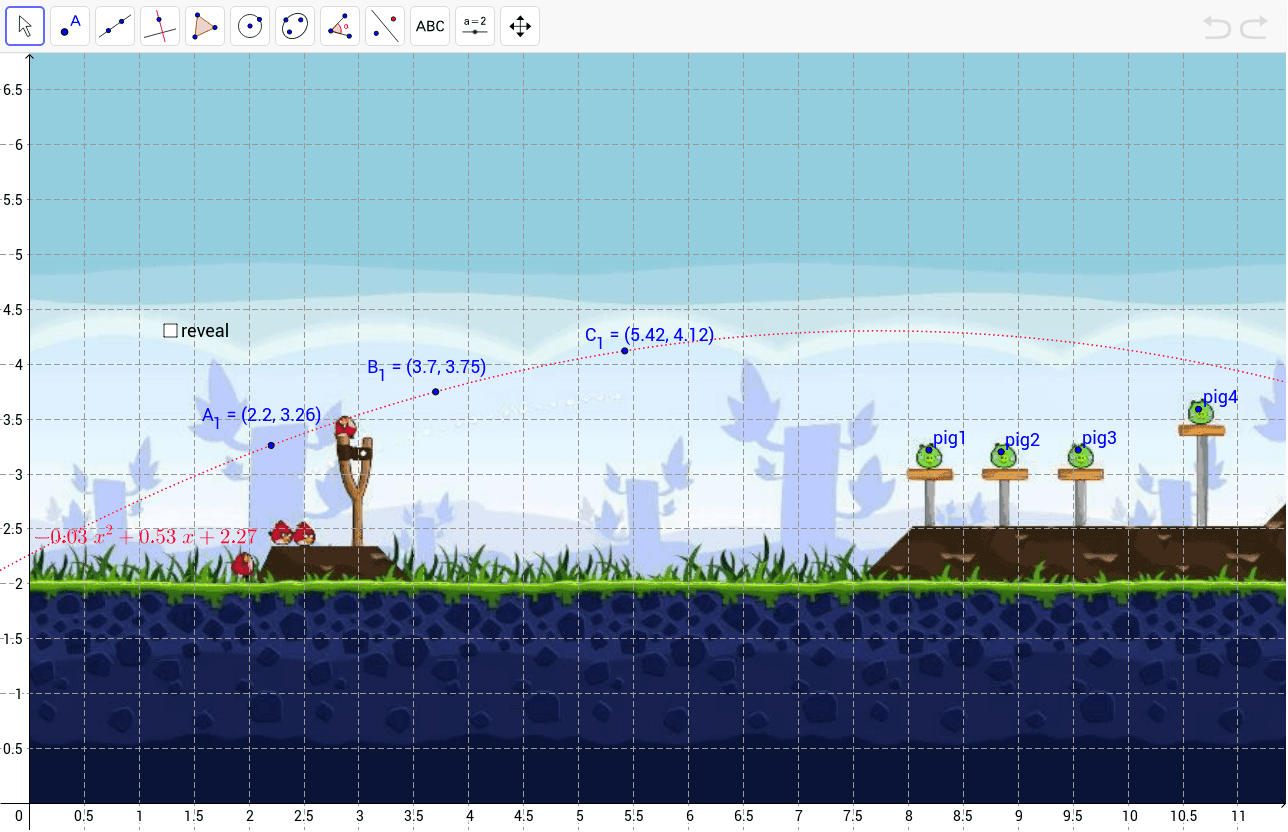The width and height of the screenshot is (1288, 832).
Task: Select the Perpendicular Line tool
Action: coord(160,26)
